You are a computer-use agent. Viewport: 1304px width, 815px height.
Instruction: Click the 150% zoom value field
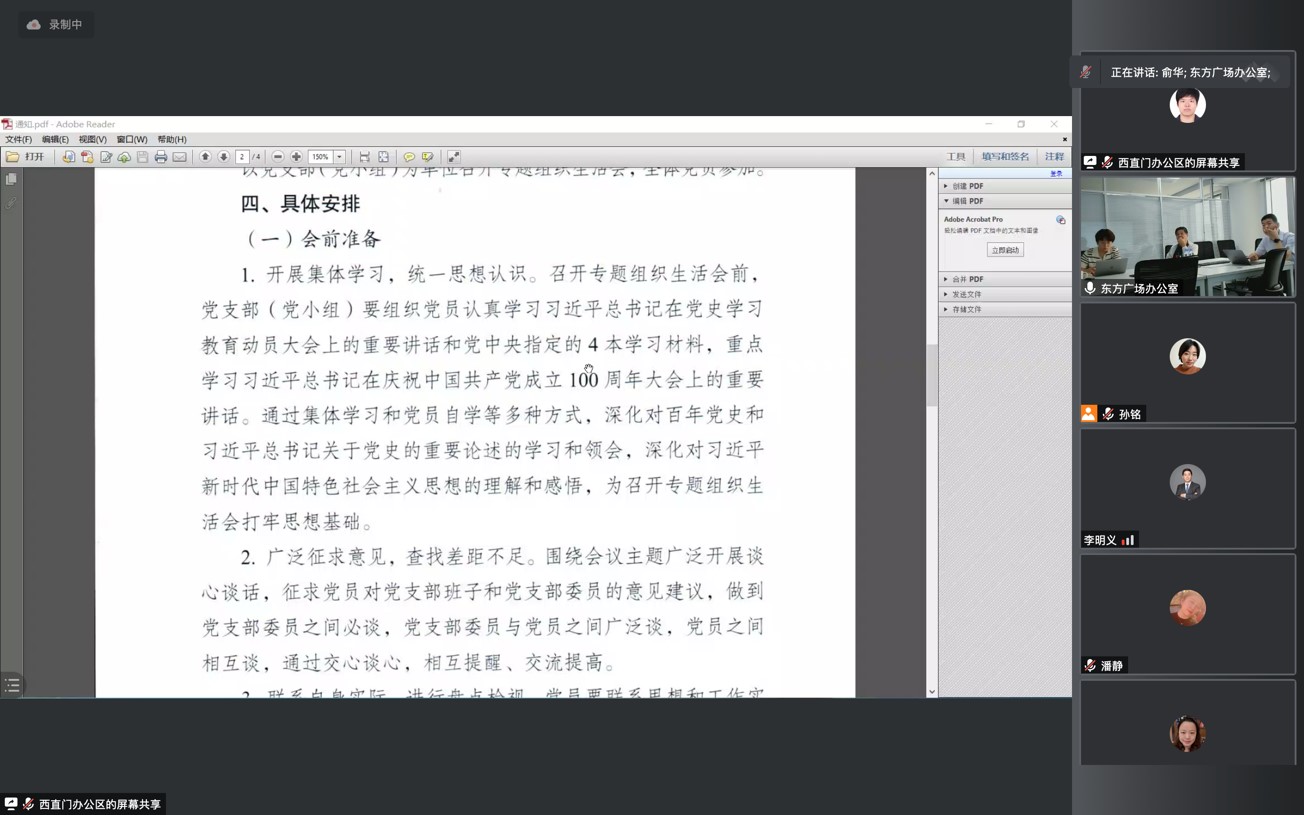320,157
